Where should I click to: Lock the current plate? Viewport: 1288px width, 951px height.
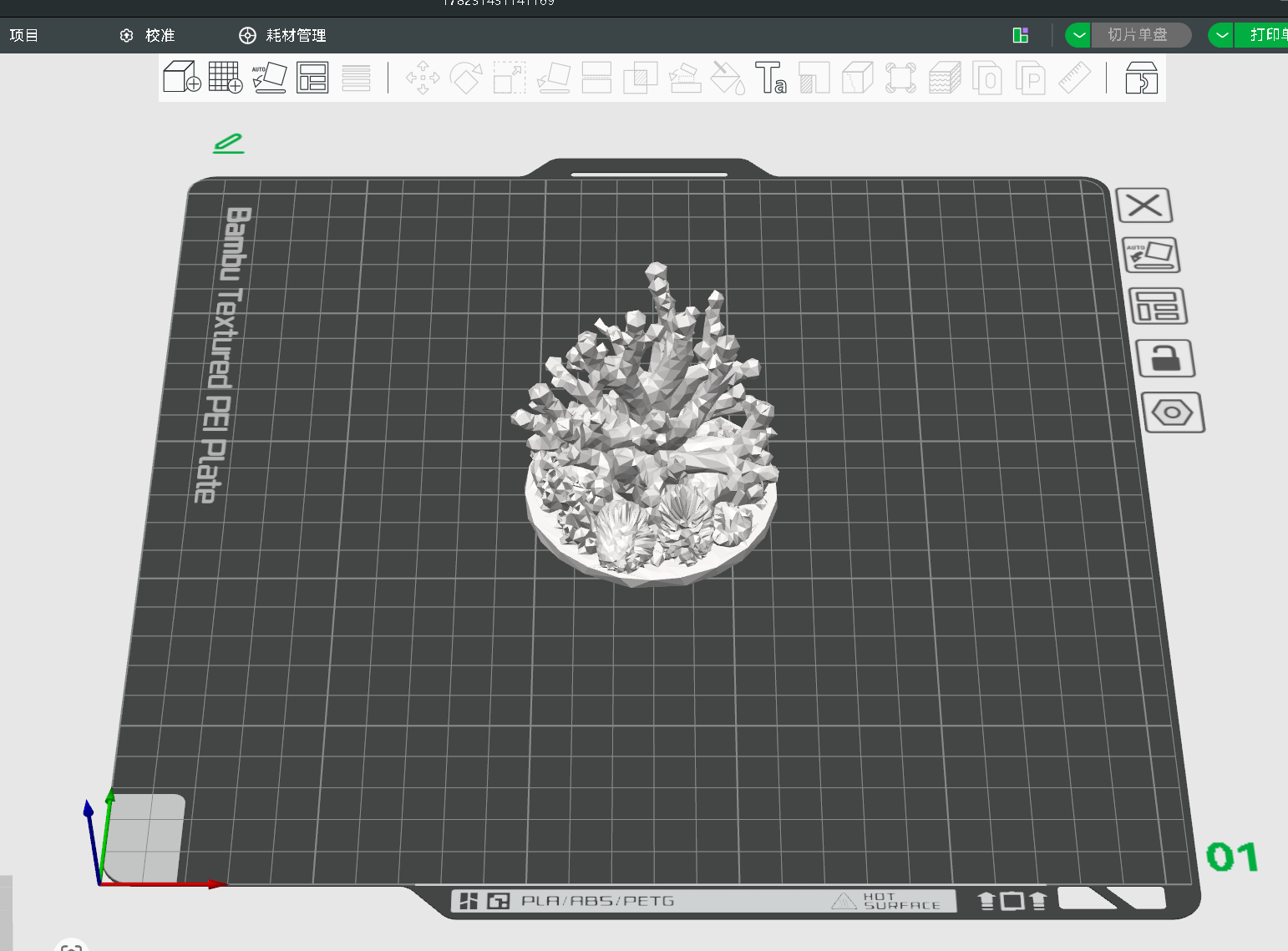(x=1165, y=359)
